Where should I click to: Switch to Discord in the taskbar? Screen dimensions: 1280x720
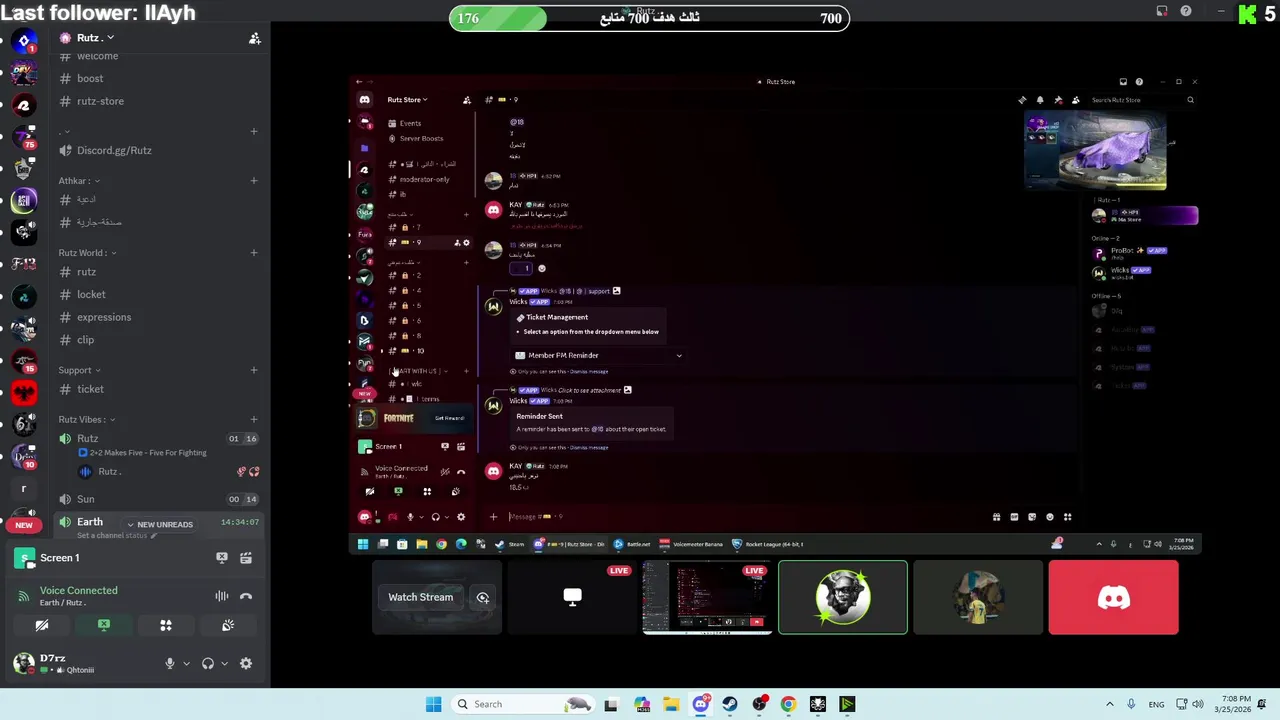click(x=701, y=704)
